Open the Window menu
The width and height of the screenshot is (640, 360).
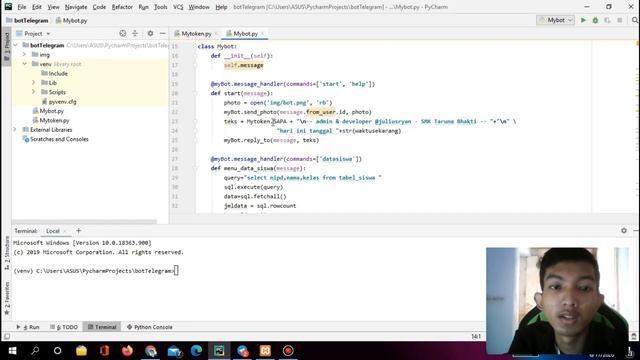tap(199, 7)
